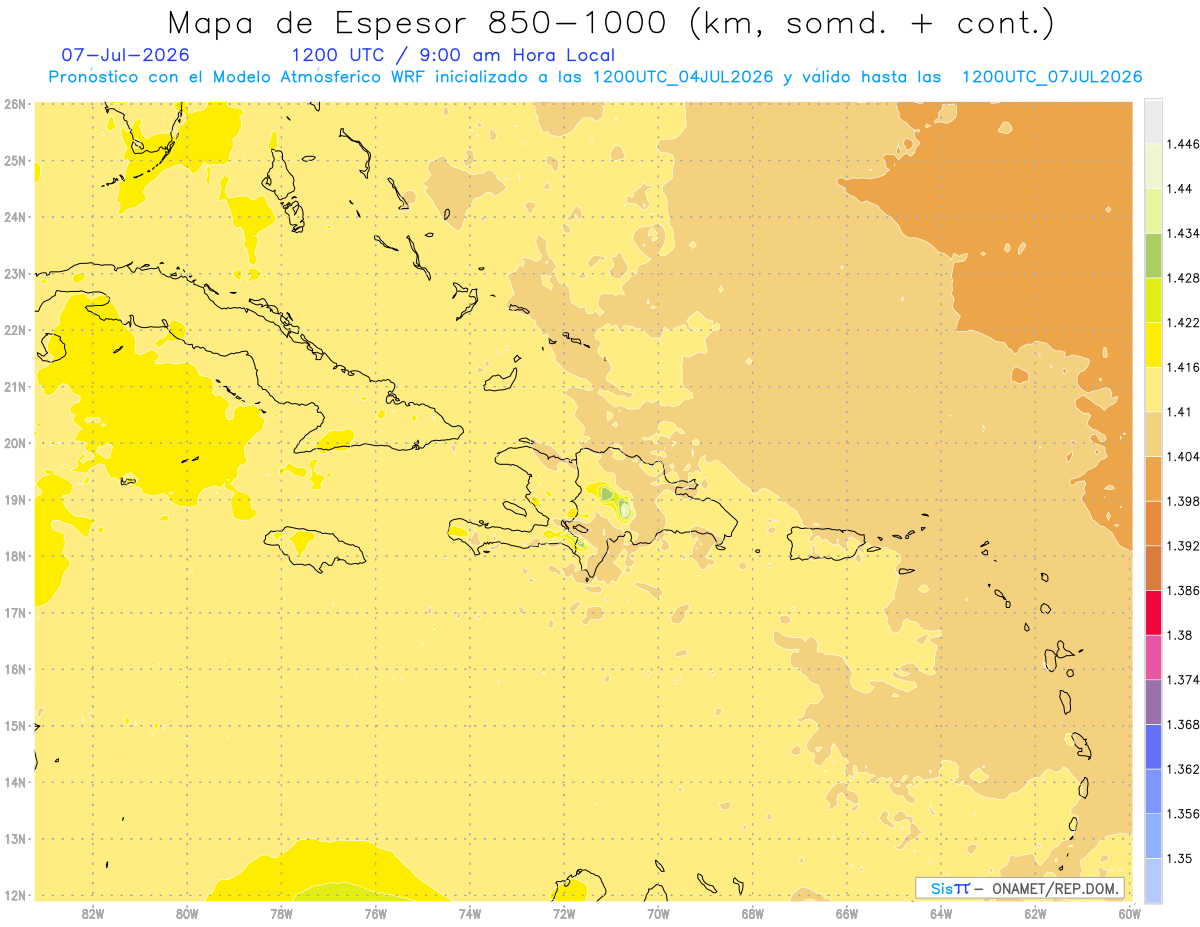Click the 'SisTT – ONAMET/REP.DOM.' credit box
The height and width of the screenshot is (927, 1200).
pyautogui.click(x=1021, y=888)
